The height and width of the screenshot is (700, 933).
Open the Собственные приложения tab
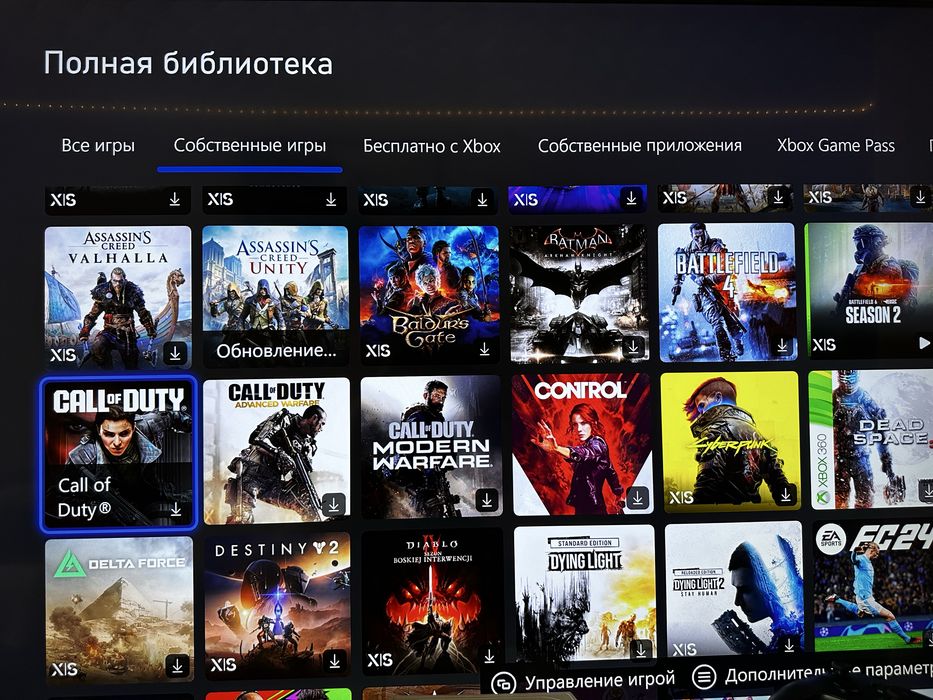pyautogui.click(x=640, y=146)
